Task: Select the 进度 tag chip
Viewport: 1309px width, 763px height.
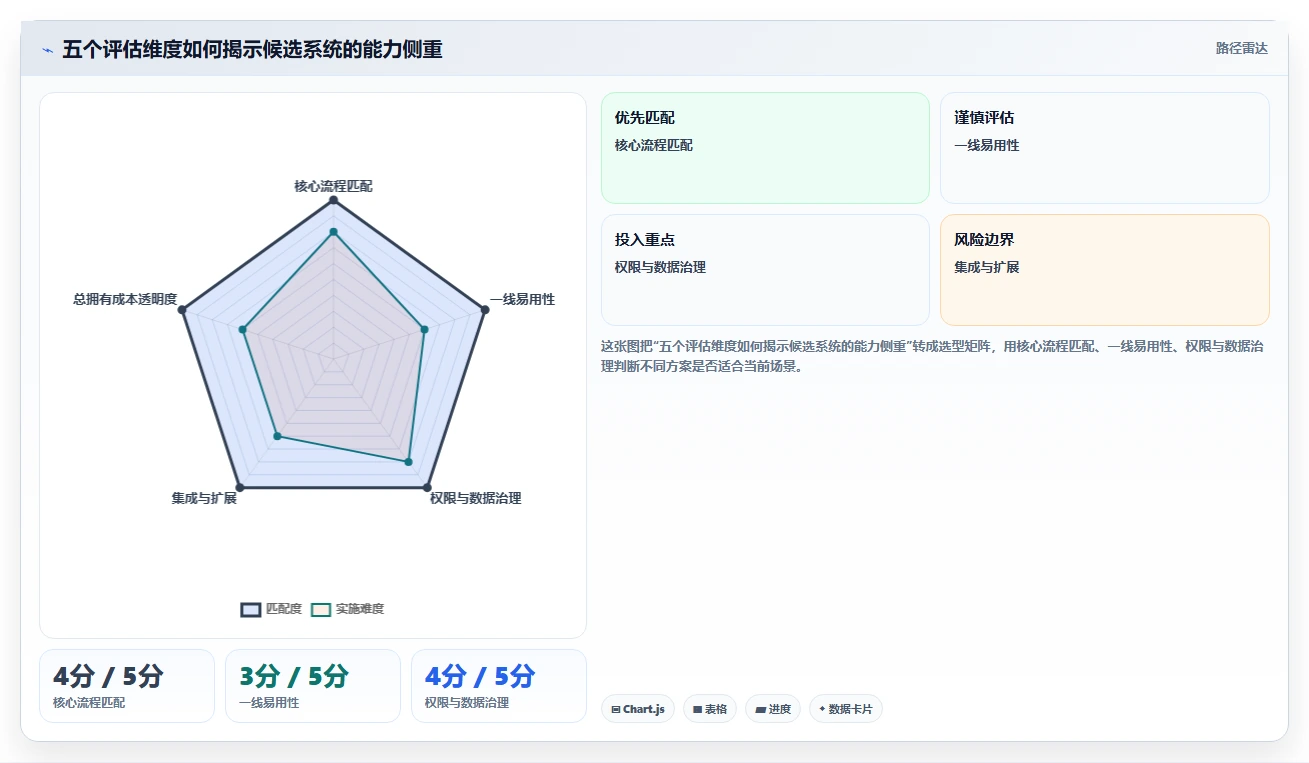Action: point(773,709)
